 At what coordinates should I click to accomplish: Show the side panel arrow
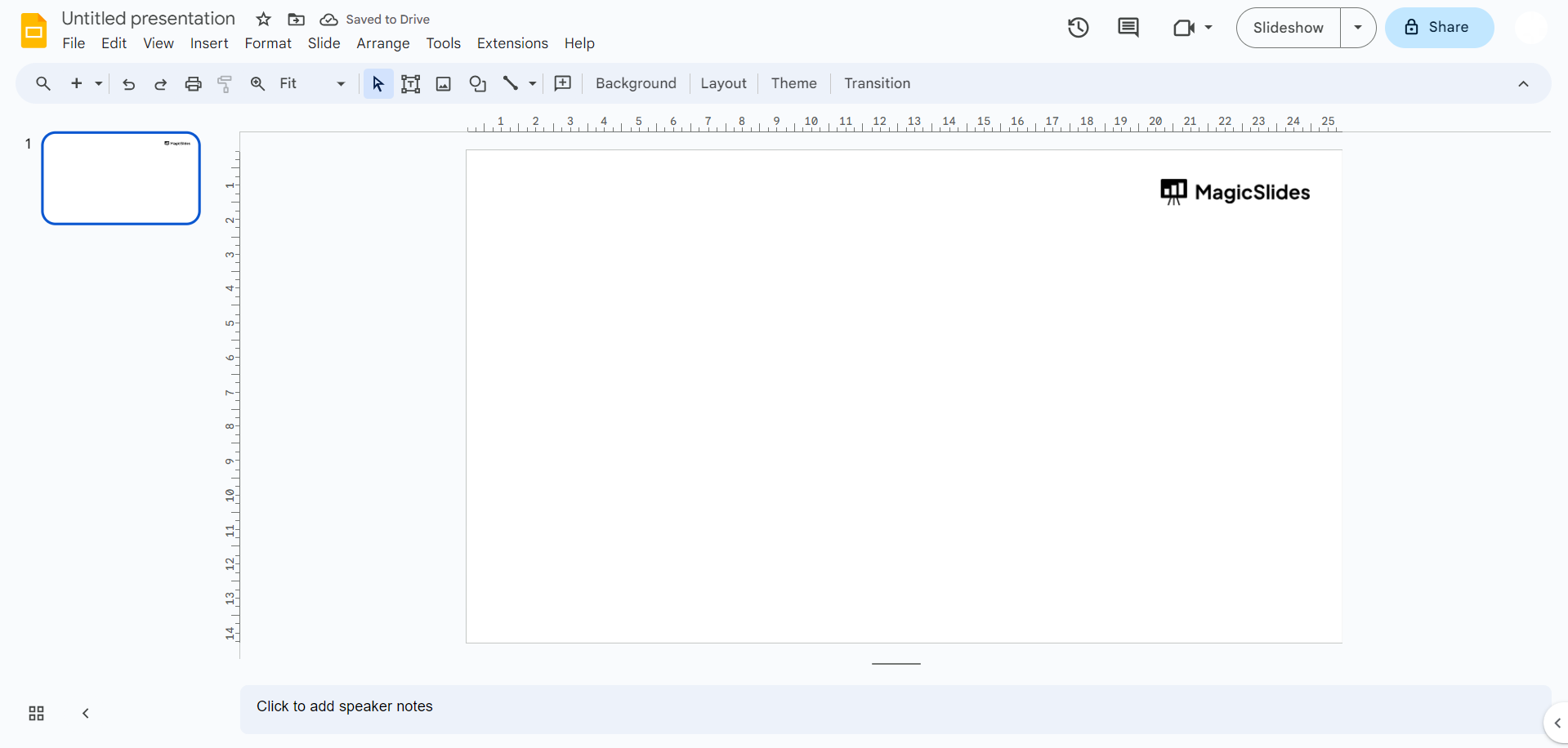pyautogui.click(x=1557, y=724)
